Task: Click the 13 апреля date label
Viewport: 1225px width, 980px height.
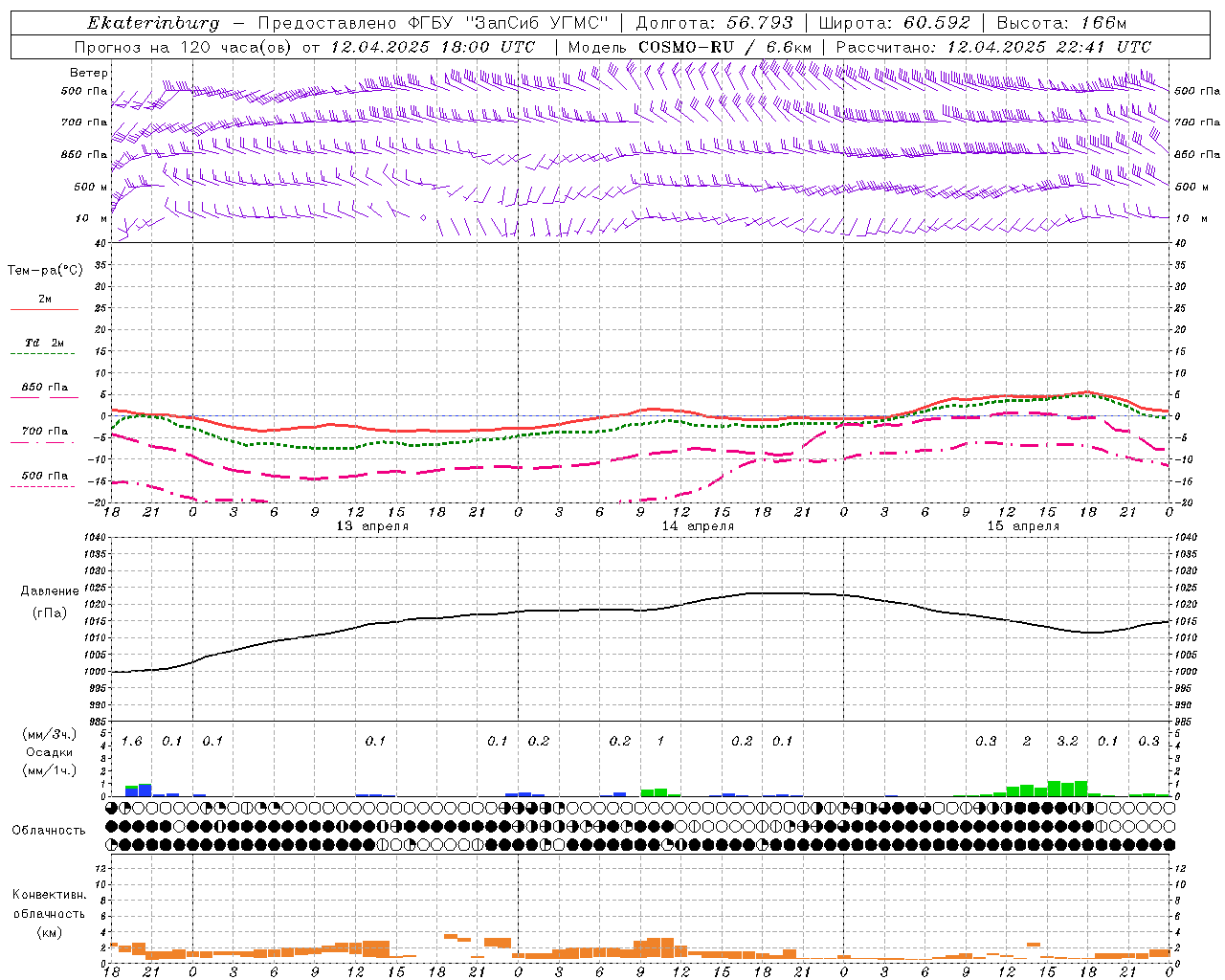Action: pos(372,526)
